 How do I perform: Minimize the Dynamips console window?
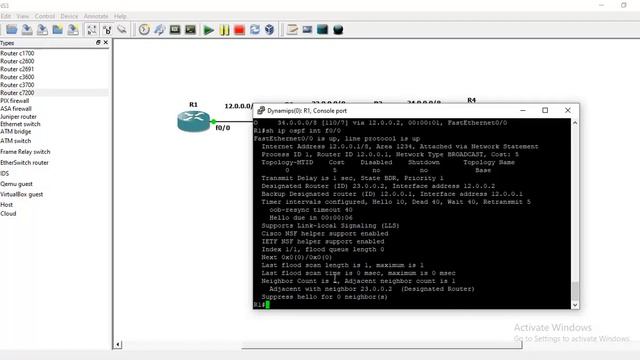(x=523, y=110)
